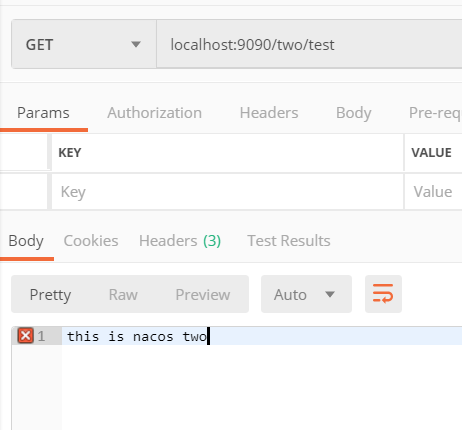462x430 pixels.
Task: Open the GET method dropdown arrow
Action: (x=136, y=44)
